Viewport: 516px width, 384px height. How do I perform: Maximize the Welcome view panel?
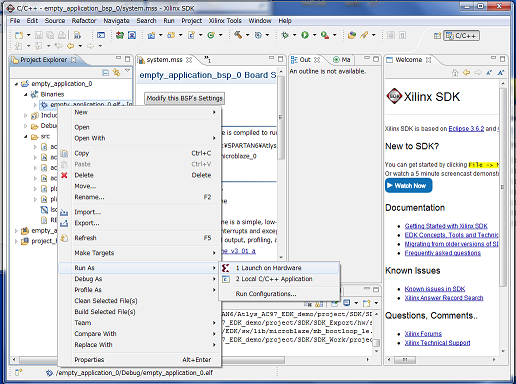(503, 59)
